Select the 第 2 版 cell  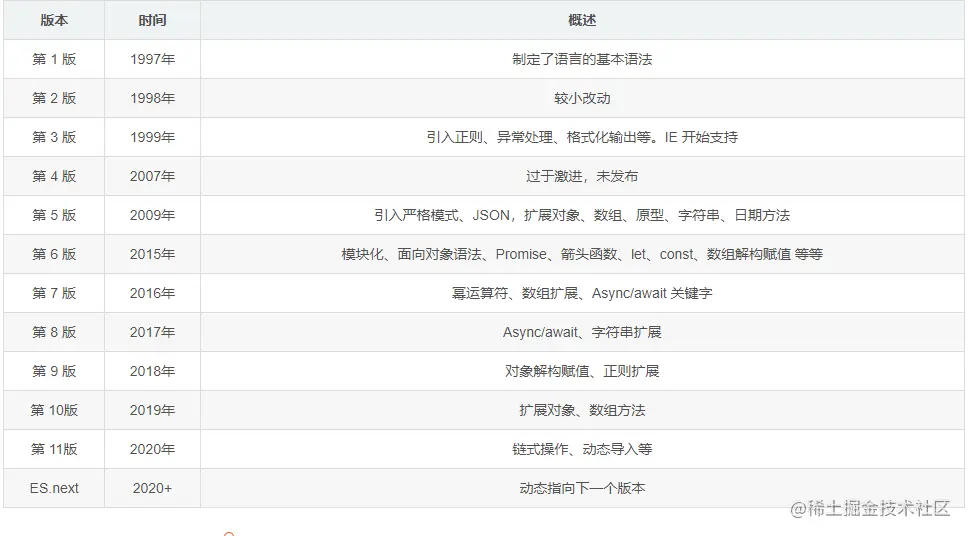pos(54,98)
